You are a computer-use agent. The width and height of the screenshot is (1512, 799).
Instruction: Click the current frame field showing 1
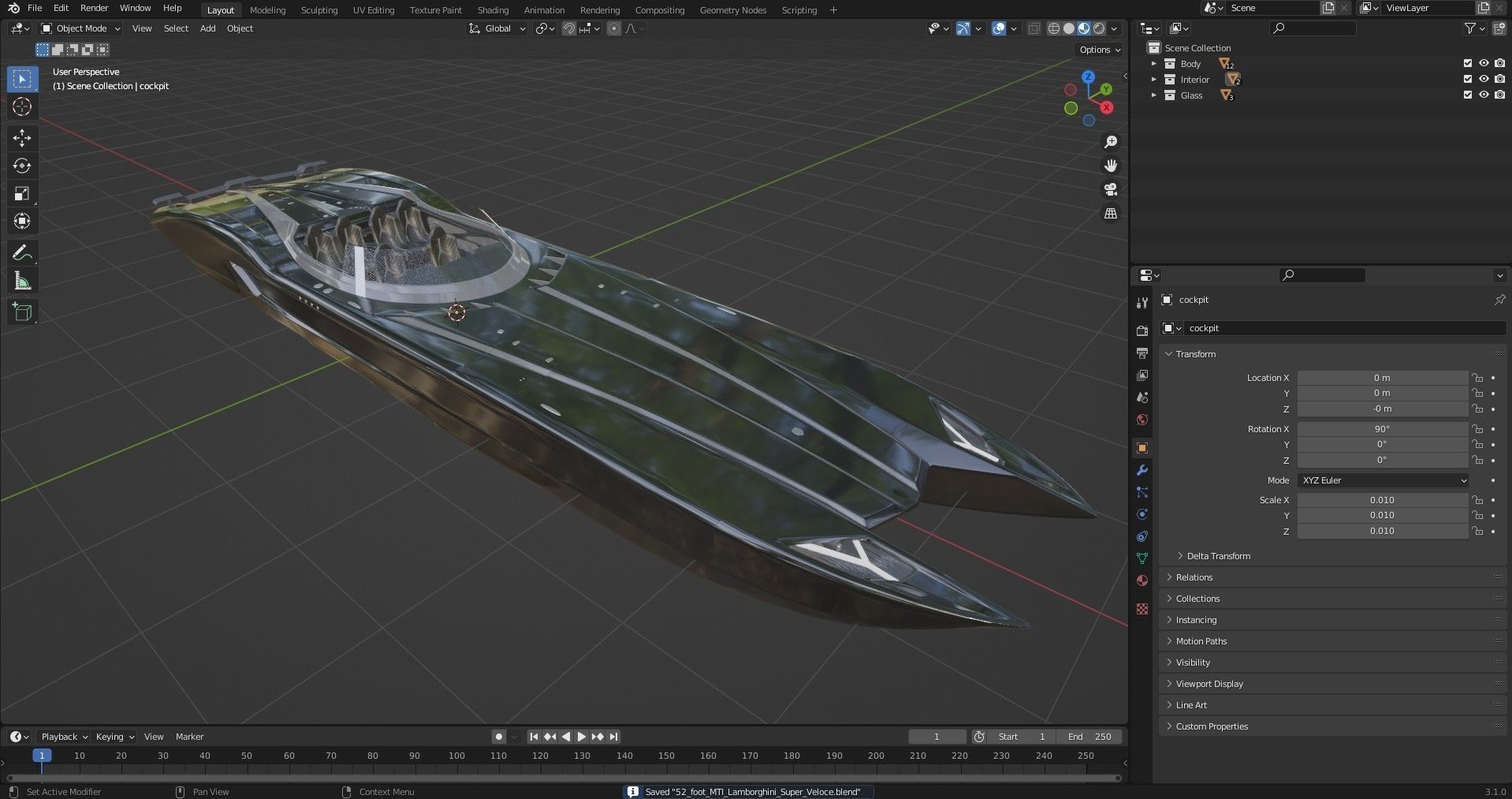(x=937, y=737)
